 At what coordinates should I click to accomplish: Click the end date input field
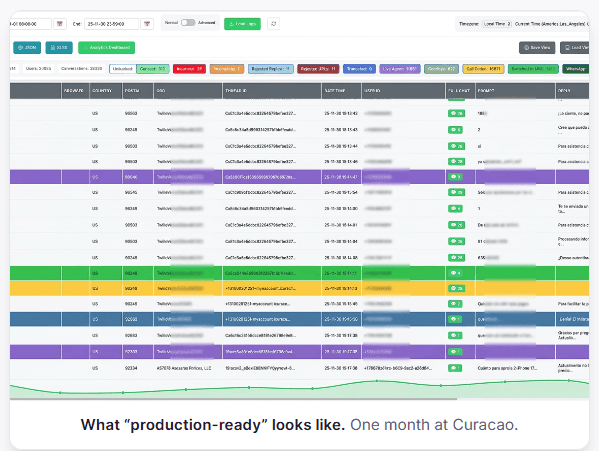tap(112, 24)
